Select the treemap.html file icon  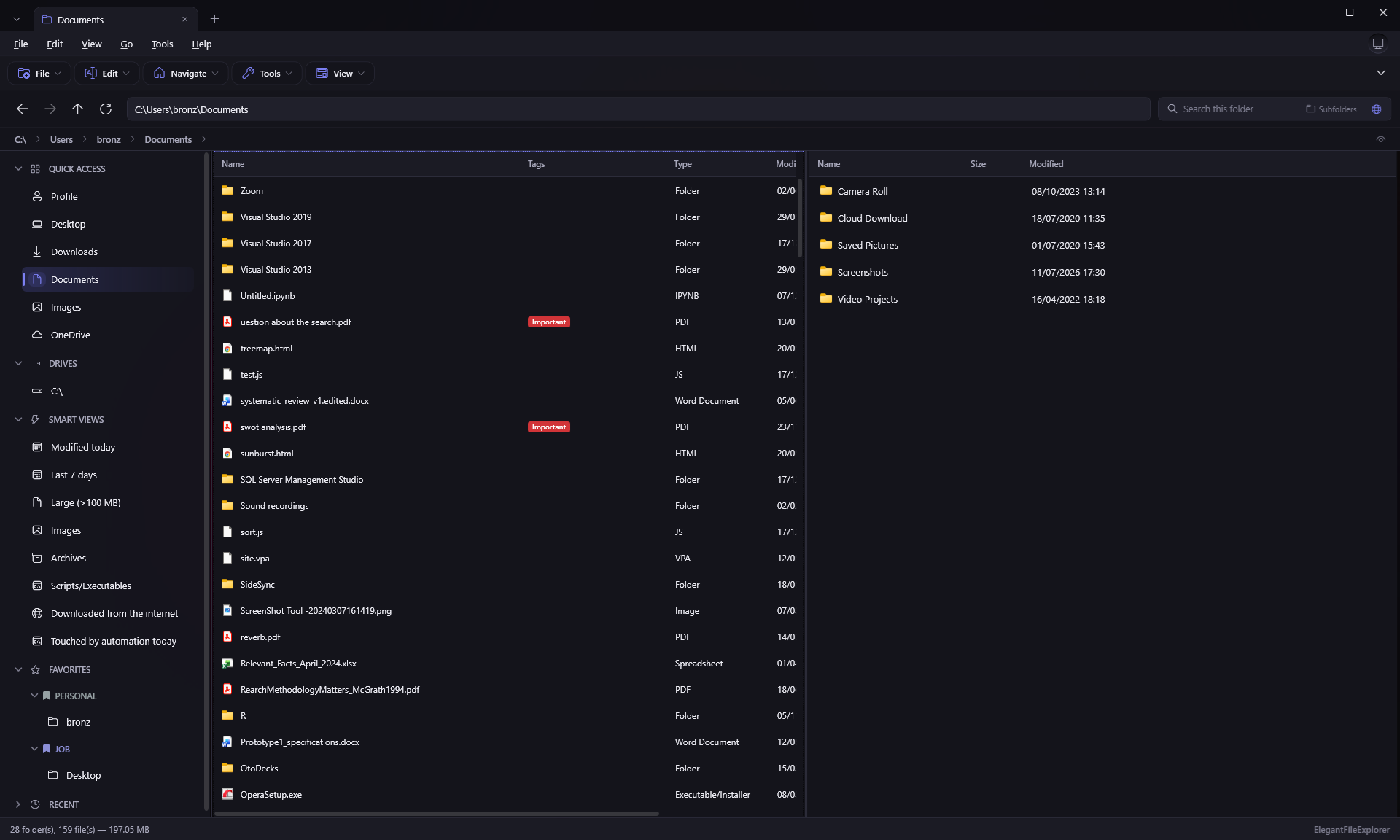coord(227,348)
